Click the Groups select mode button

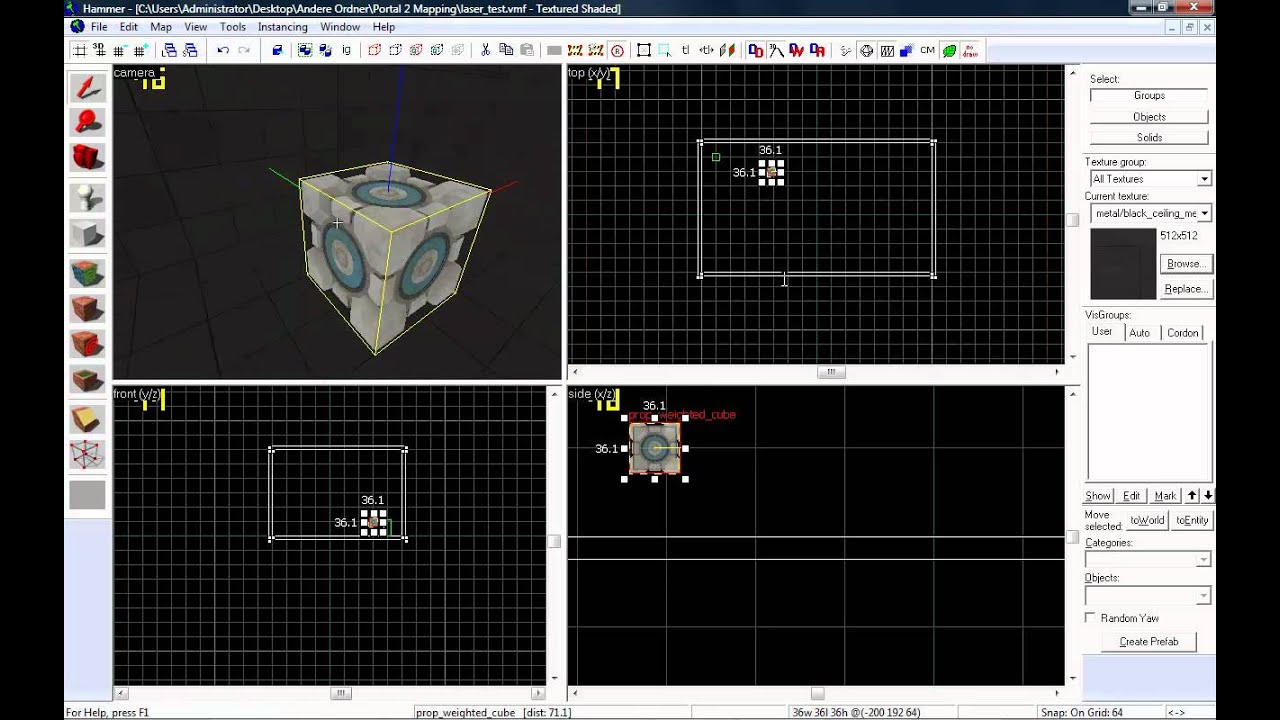pos(1149,96)
